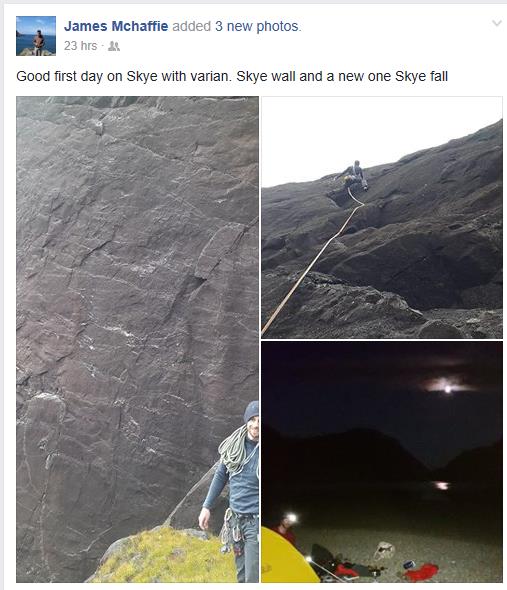Click the red sleeping bag on the beach

[422, 573]
